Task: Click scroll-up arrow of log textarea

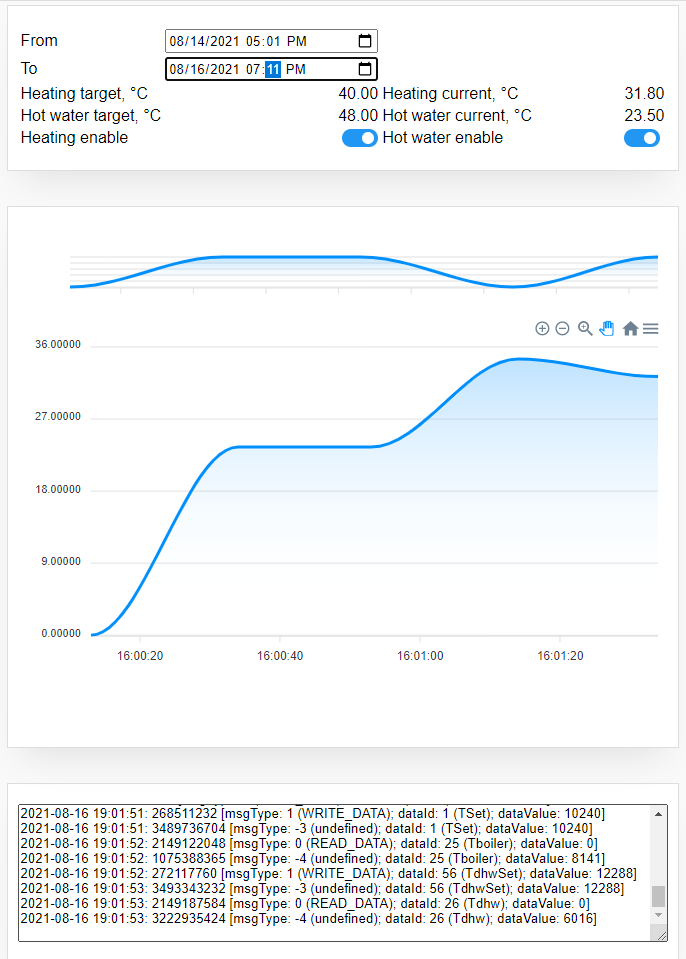Action: click(658, 814)
